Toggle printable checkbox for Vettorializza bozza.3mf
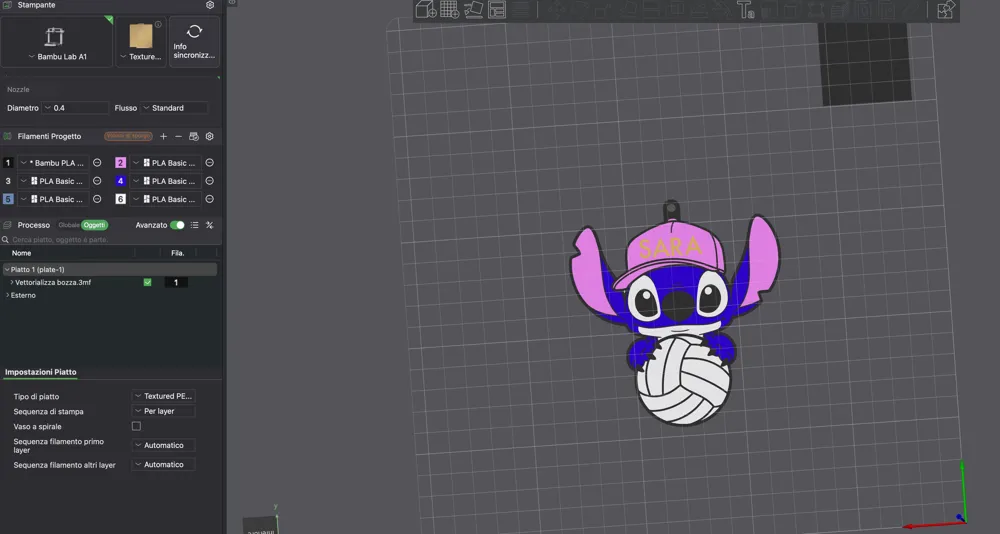This screenshot has height=534, width=1000. [x=147, y=282]
